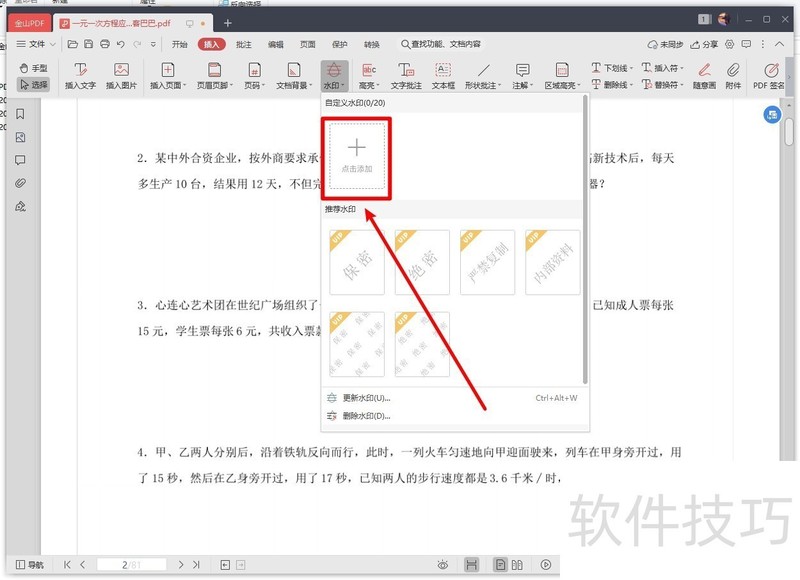800x580 pixels.
Task: Open the Note (注解) dropdown
Action: (522, 75)
